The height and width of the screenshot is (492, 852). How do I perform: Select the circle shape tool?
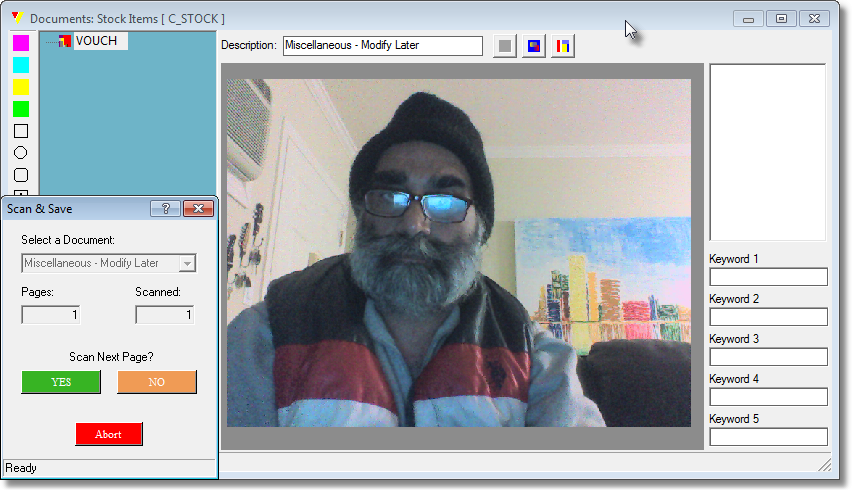click(x=21, y=153)
